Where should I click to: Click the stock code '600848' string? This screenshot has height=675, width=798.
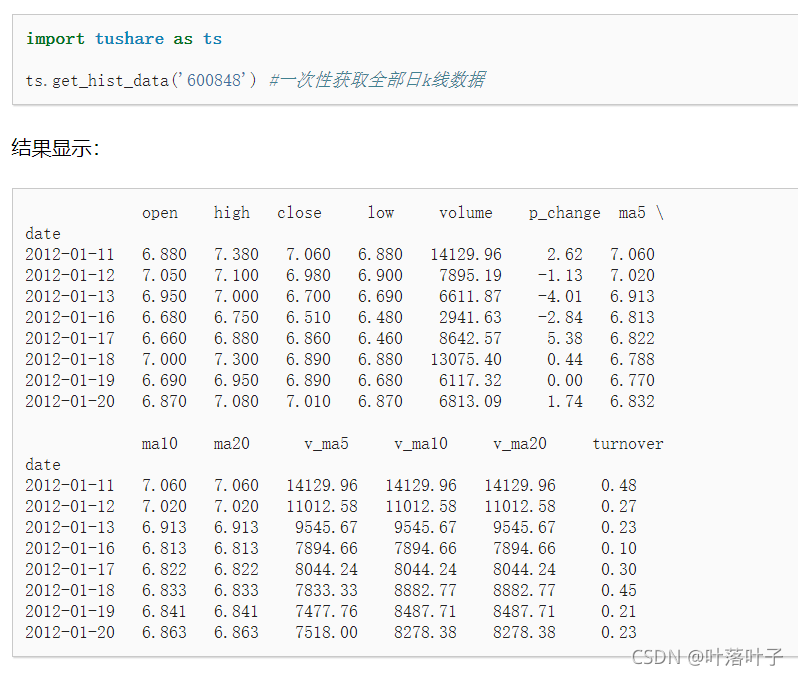(x=214, y=80)
